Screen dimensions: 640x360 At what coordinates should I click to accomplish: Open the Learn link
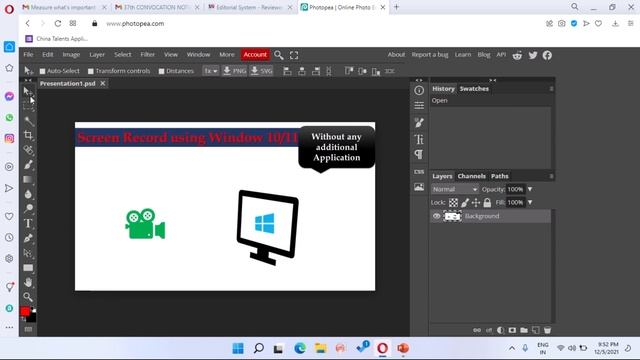coord(463,55)
